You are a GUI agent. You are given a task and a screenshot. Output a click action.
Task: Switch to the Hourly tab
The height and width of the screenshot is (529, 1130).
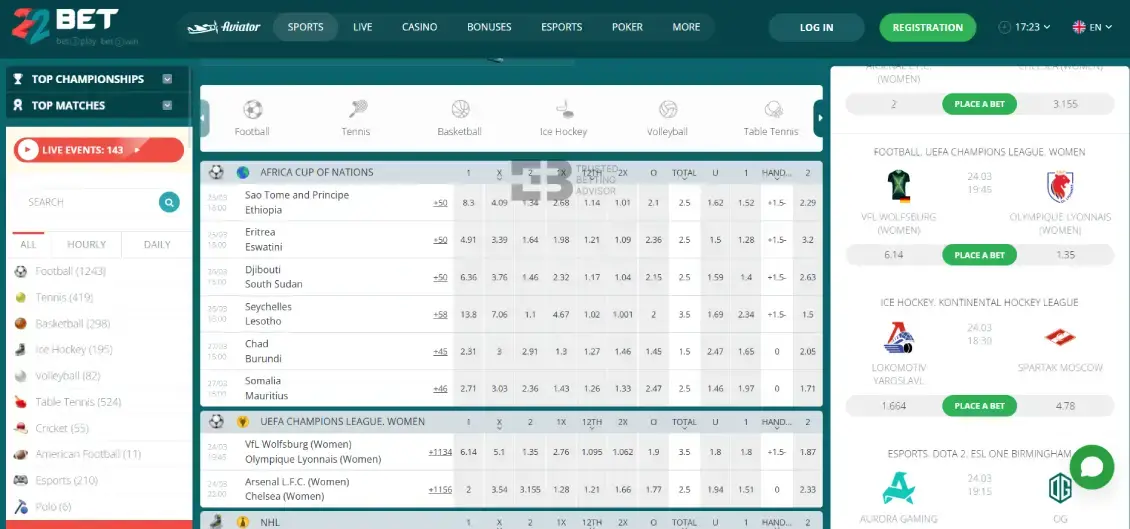point(86,244)
